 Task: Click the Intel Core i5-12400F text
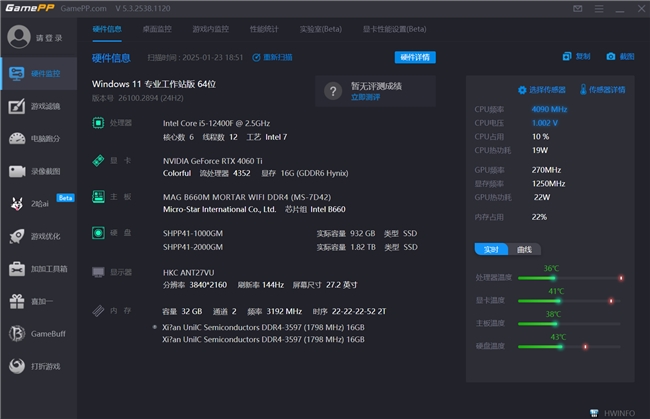pyautogui.click(x=216, y=124)
